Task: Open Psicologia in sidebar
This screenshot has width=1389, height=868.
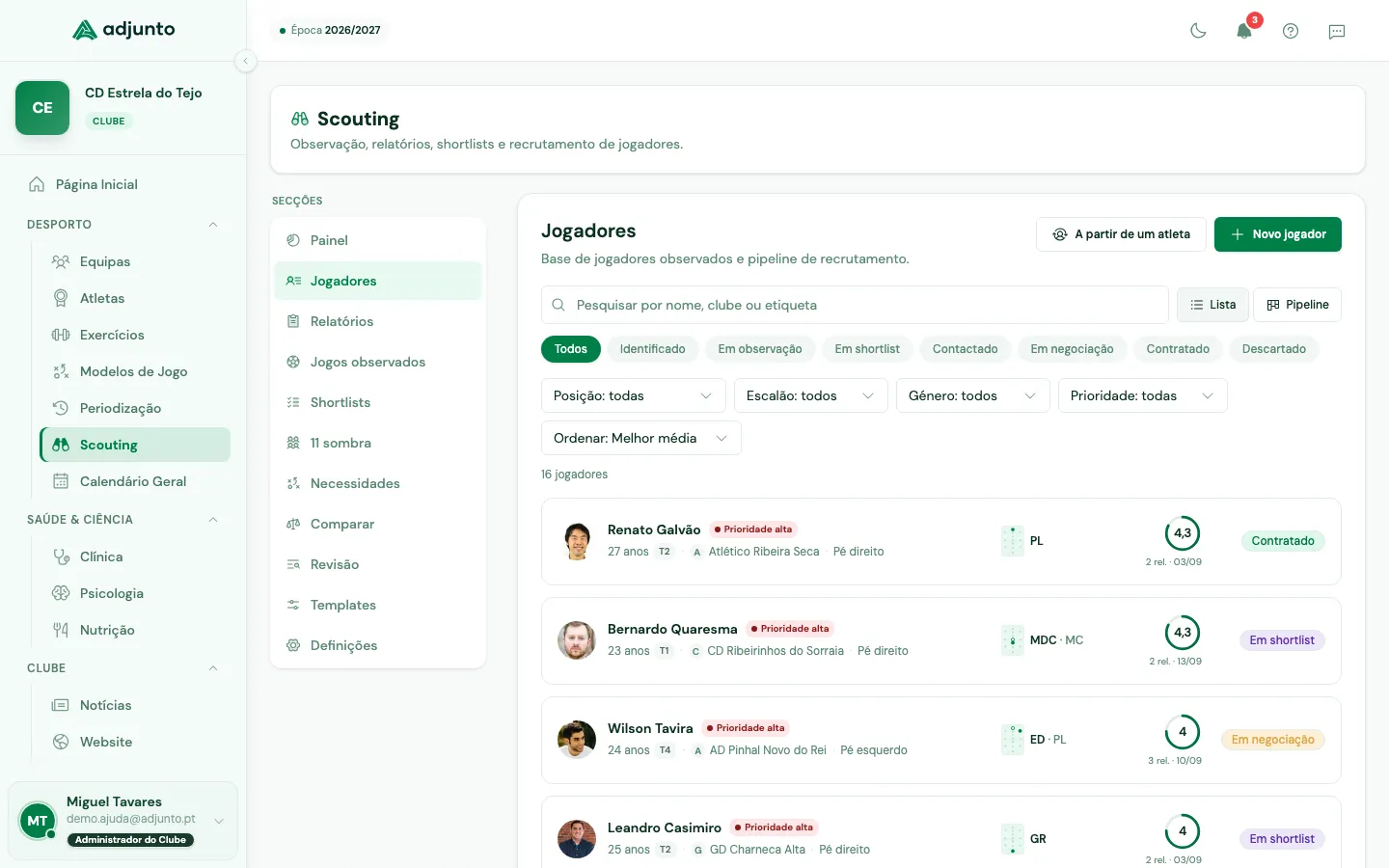Action: point(135,593)
